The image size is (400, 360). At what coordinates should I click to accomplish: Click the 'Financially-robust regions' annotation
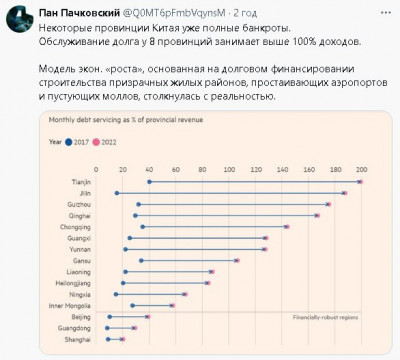(325, 317)
